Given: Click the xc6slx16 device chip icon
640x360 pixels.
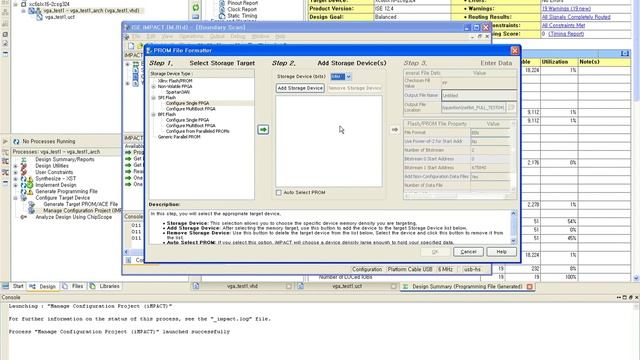Looking at the screenshot, I should pos(23,4).
